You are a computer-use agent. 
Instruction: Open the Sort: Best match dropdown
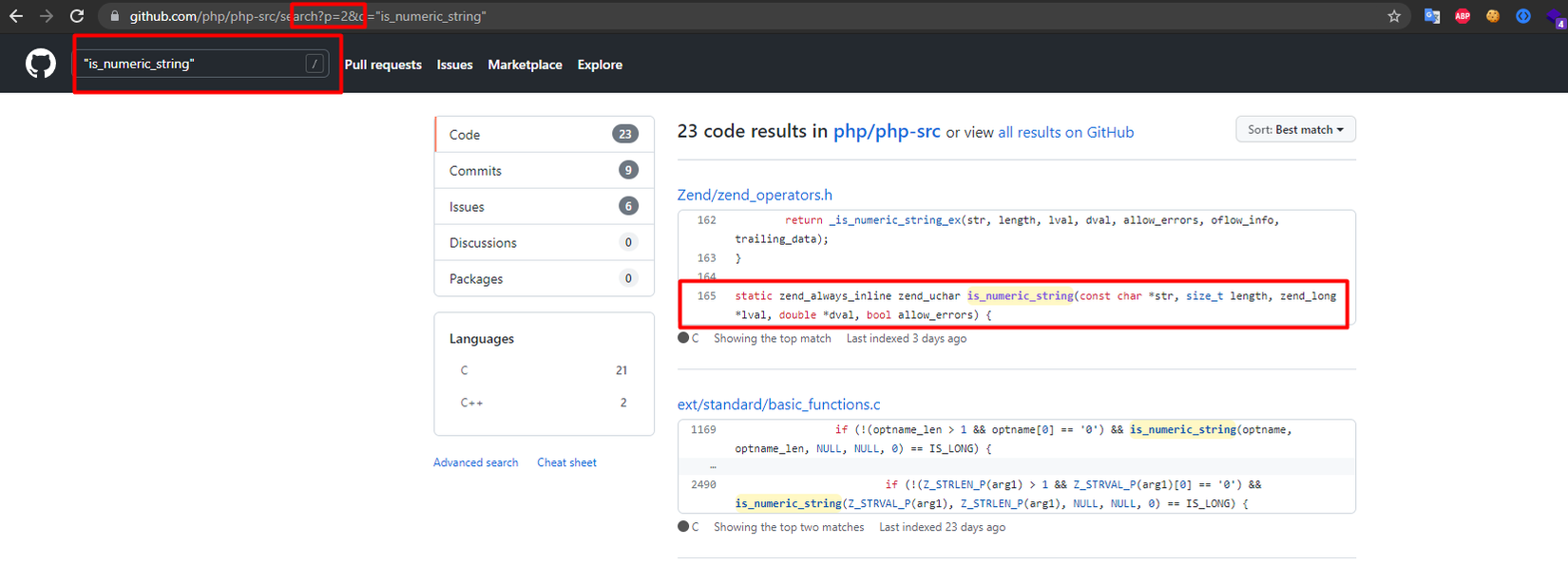[1295, 130]
